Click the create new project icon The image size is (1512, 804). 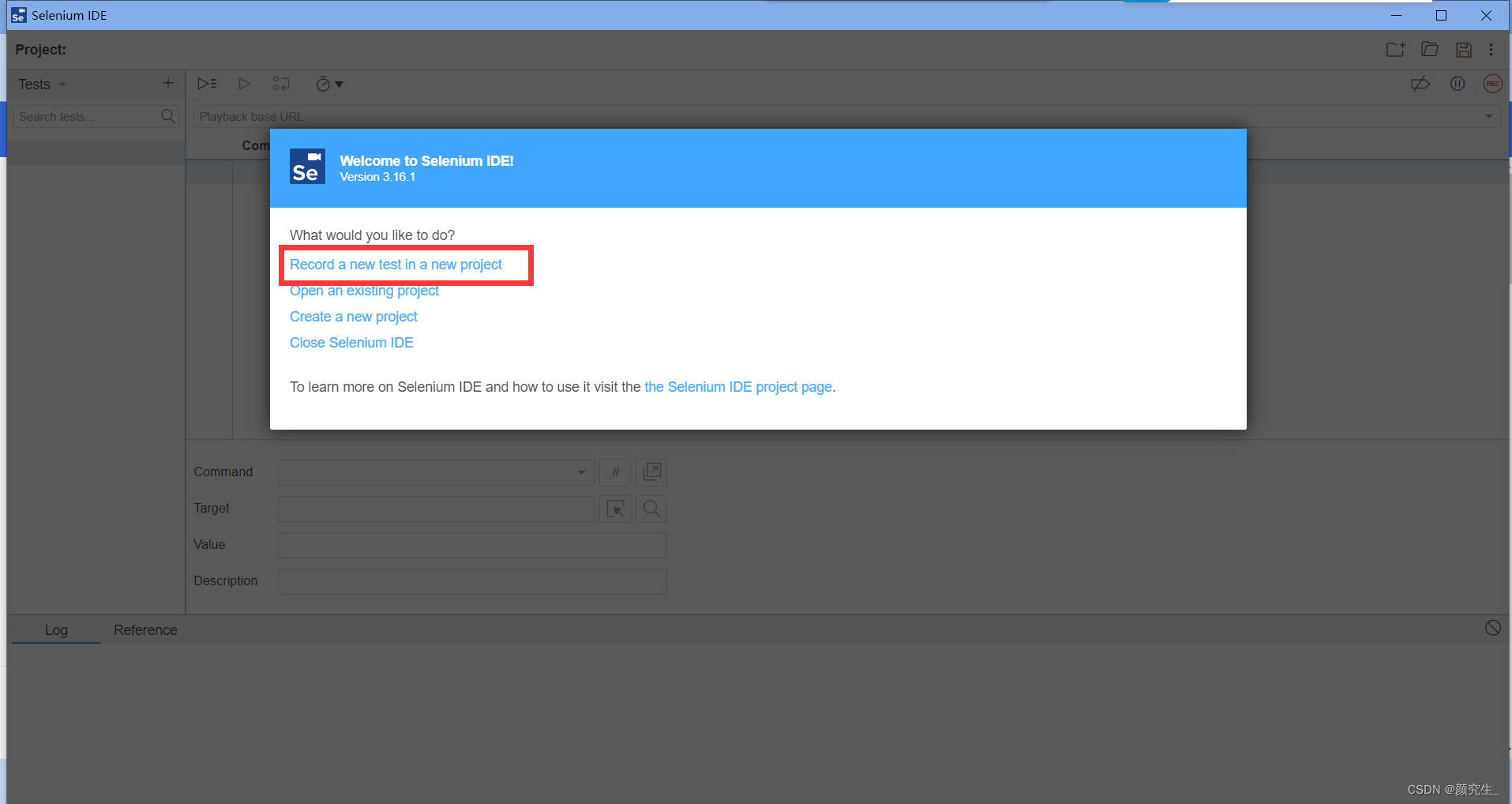[x=1395, y=50]
